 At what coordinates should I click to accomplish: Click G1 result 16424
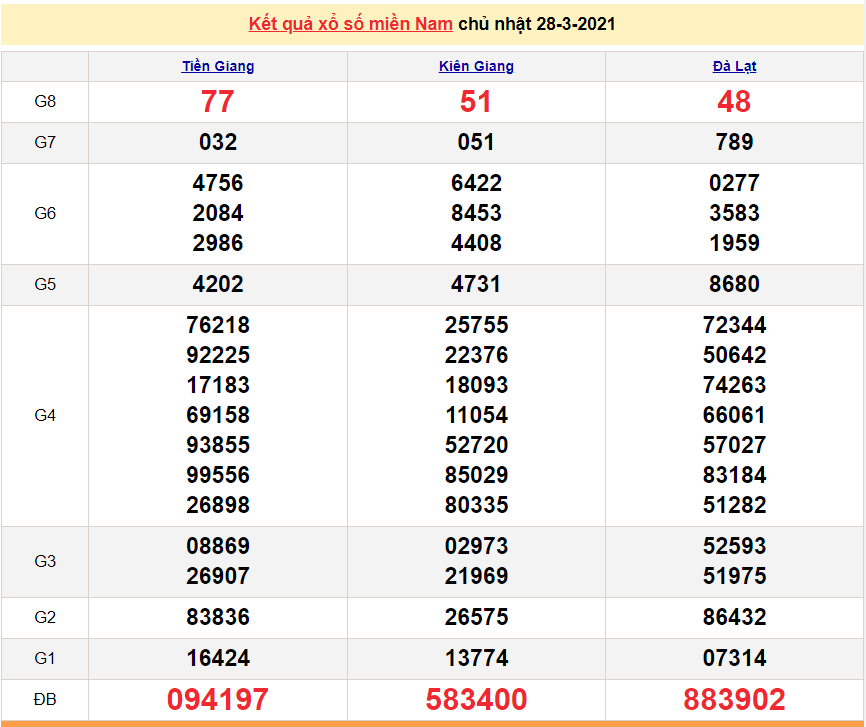pos(218,658)
